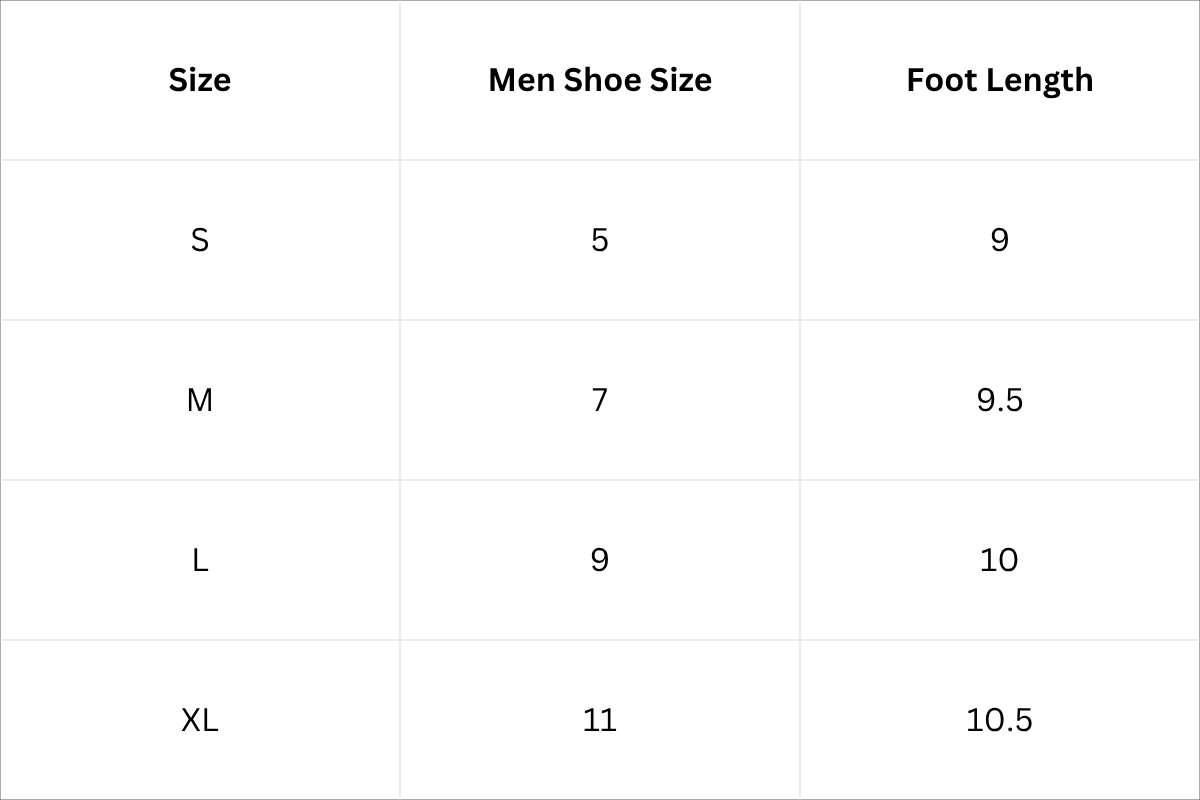Image resolution: width=1200 pixels, height=800 pixels.
Task: Click the divider line between L and XL cells
Action: 200,640
